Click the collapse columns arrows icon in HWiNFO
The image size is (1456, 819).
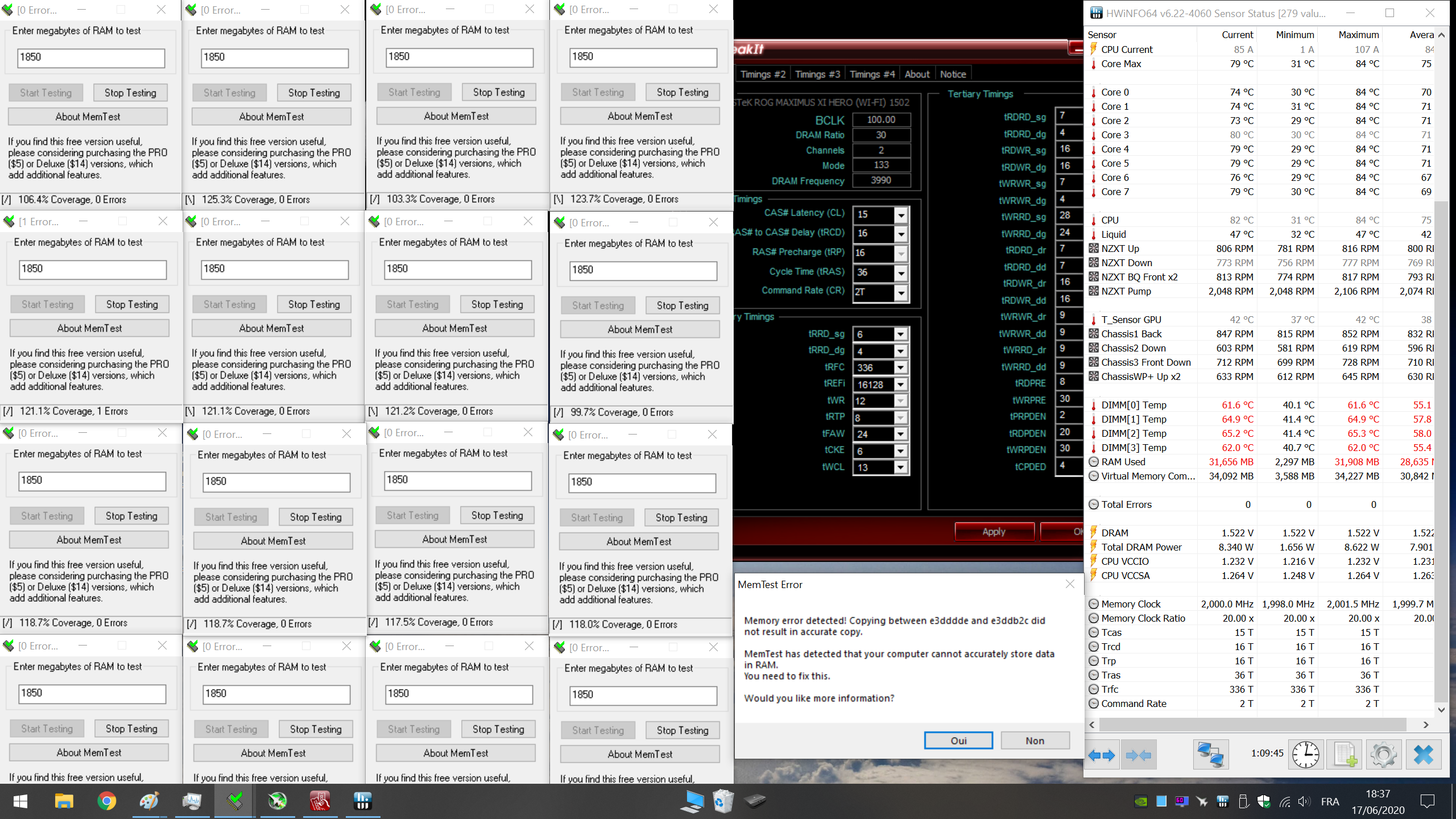click(x=1139, y=755)
